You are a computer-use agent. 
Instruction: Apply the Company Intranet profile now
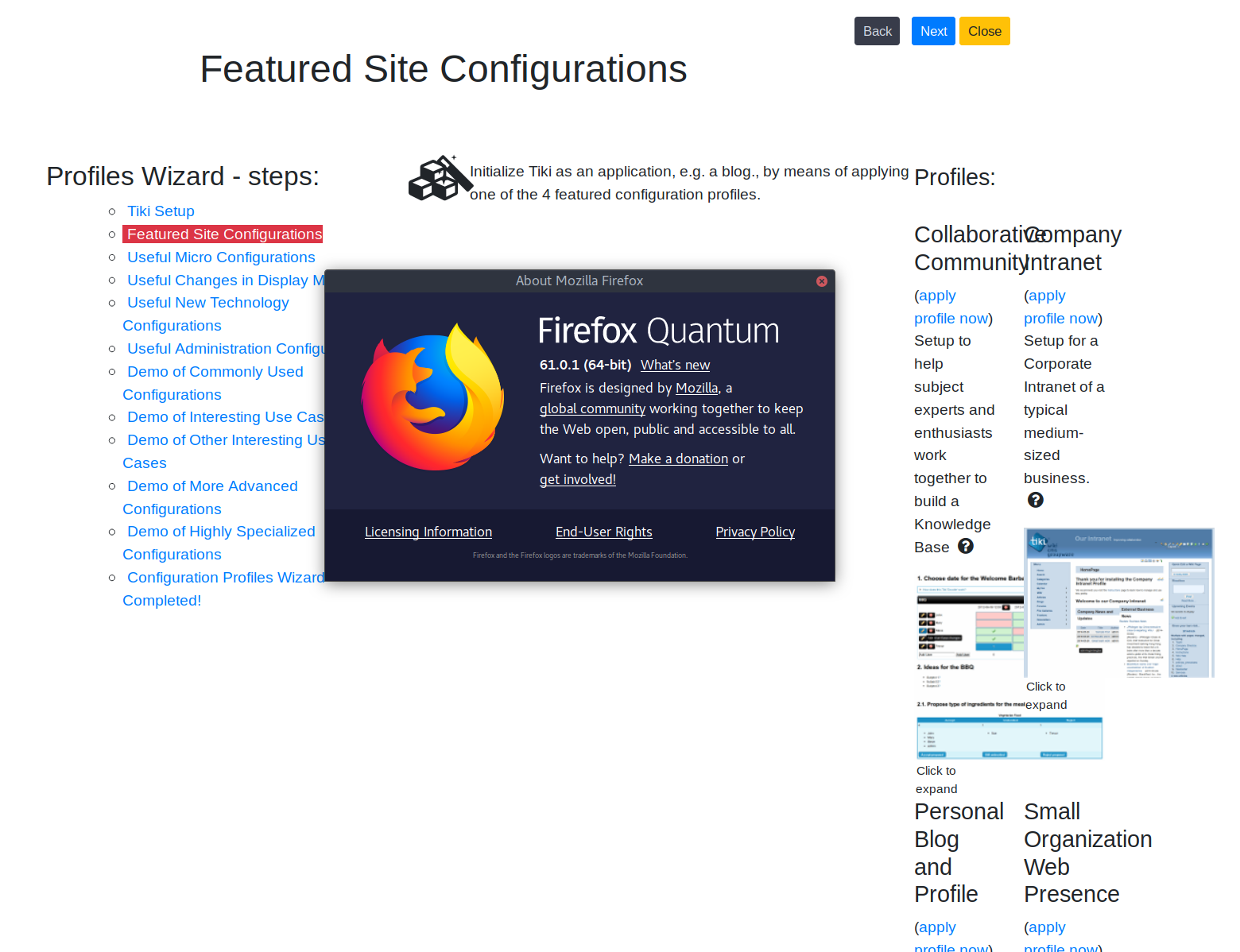point(1061,307)
